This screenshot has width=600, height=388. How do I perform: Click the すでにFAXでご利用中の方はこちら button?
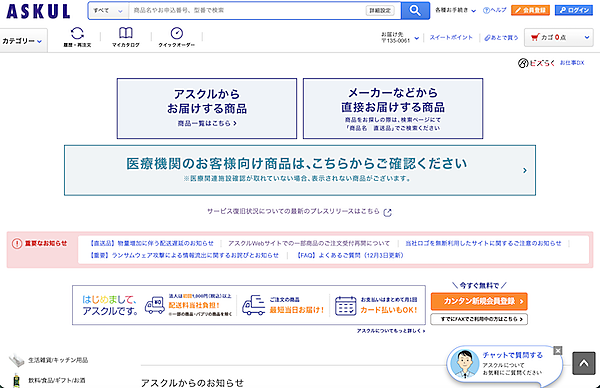(479, 319)
